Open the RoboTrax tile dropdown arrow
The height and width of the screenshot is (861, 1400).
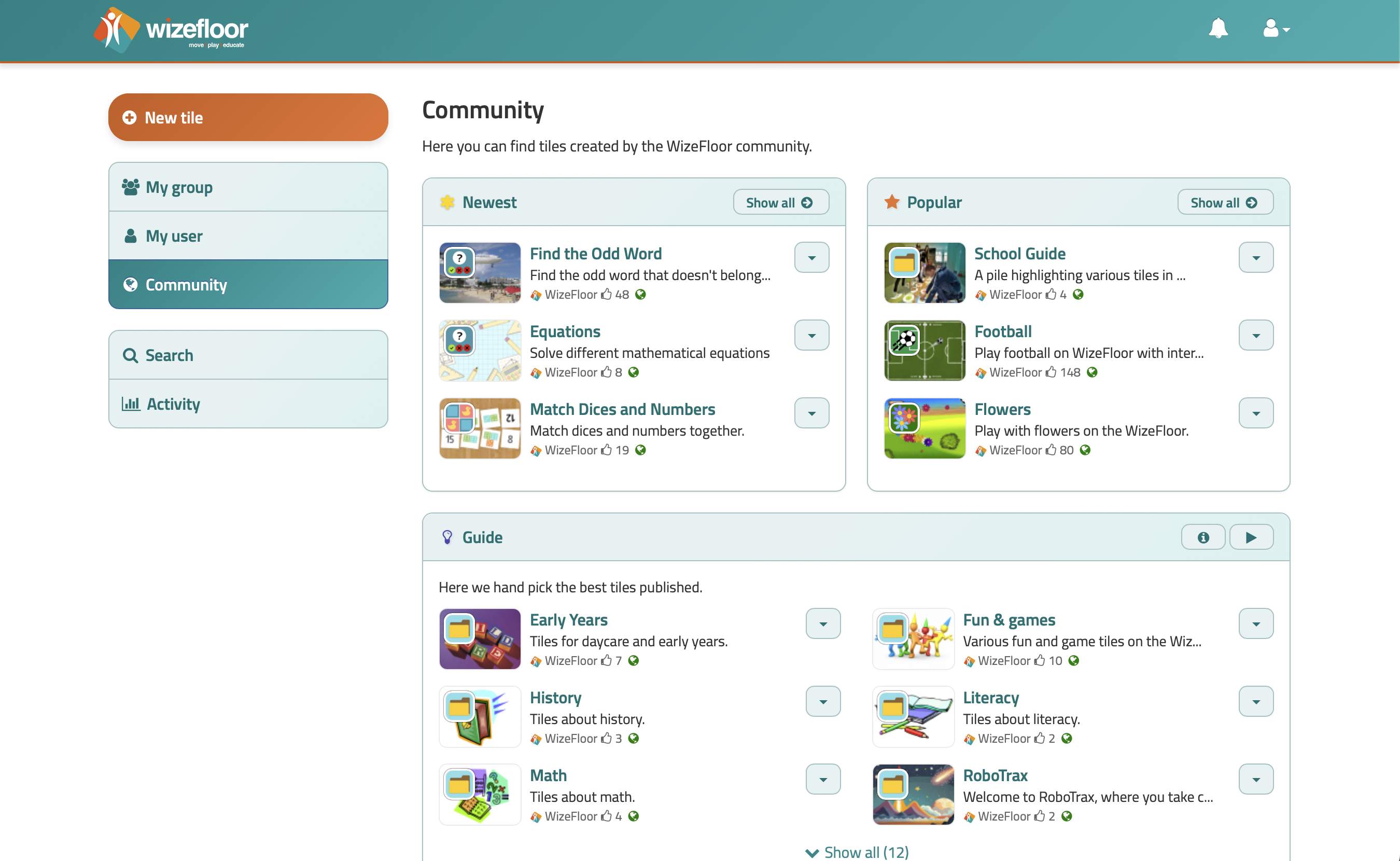(x=1255, y=780)
